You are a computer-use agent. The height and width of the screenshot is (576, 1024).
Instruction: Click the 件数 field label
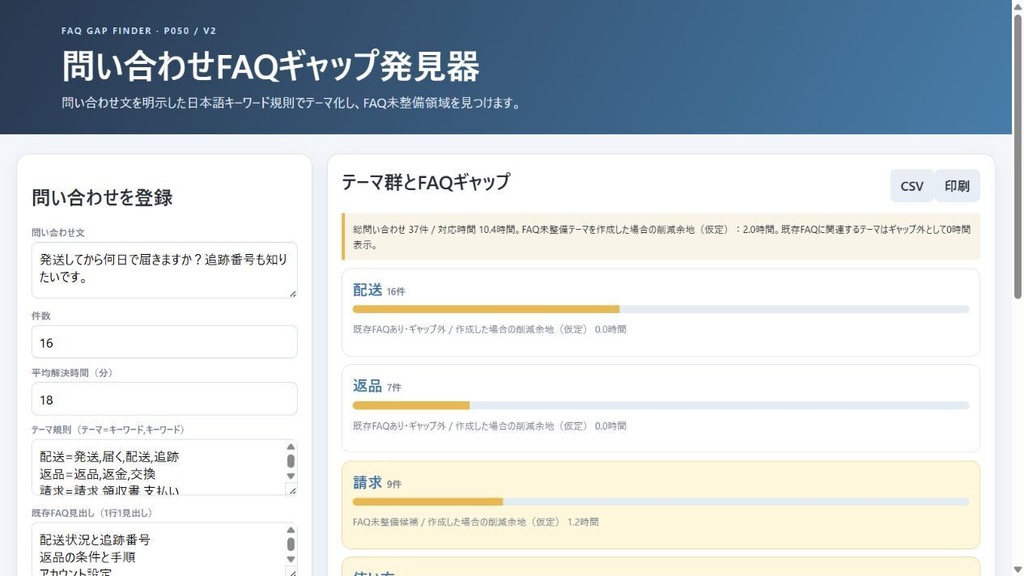click(41, 315)
